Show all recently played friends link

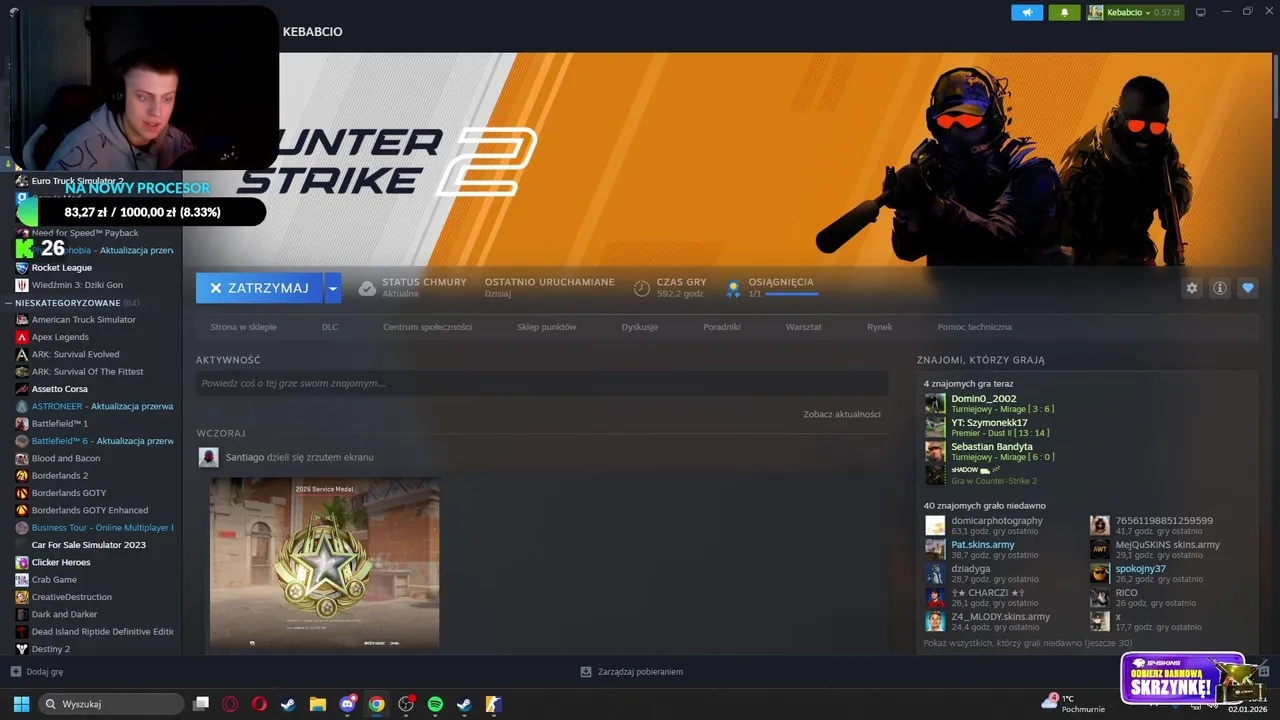[x=1028, y=643]
